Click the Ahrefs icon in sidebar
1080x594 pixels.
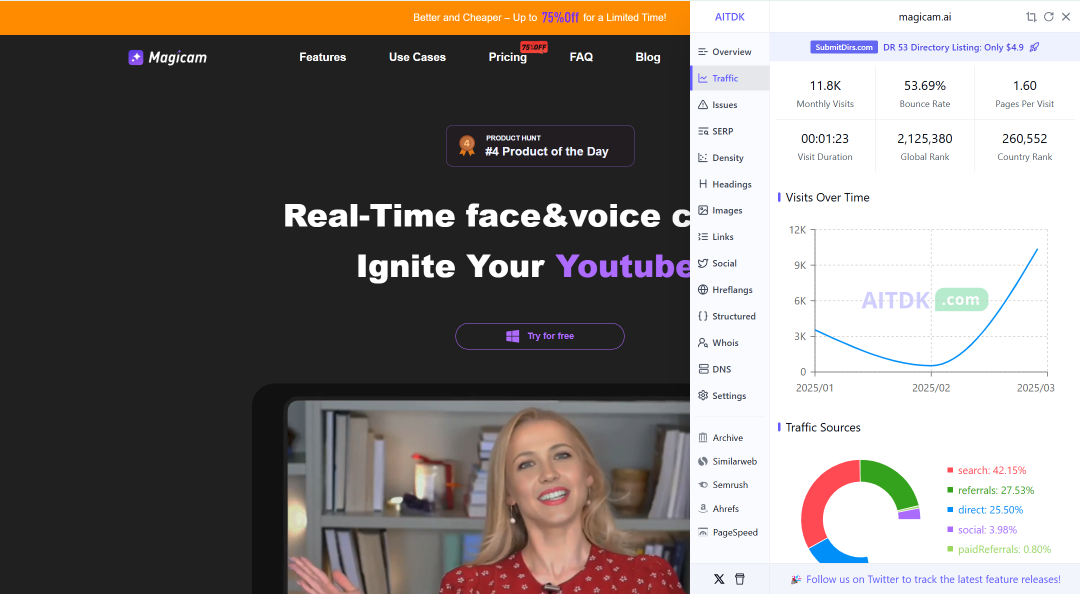click(703, 509)
